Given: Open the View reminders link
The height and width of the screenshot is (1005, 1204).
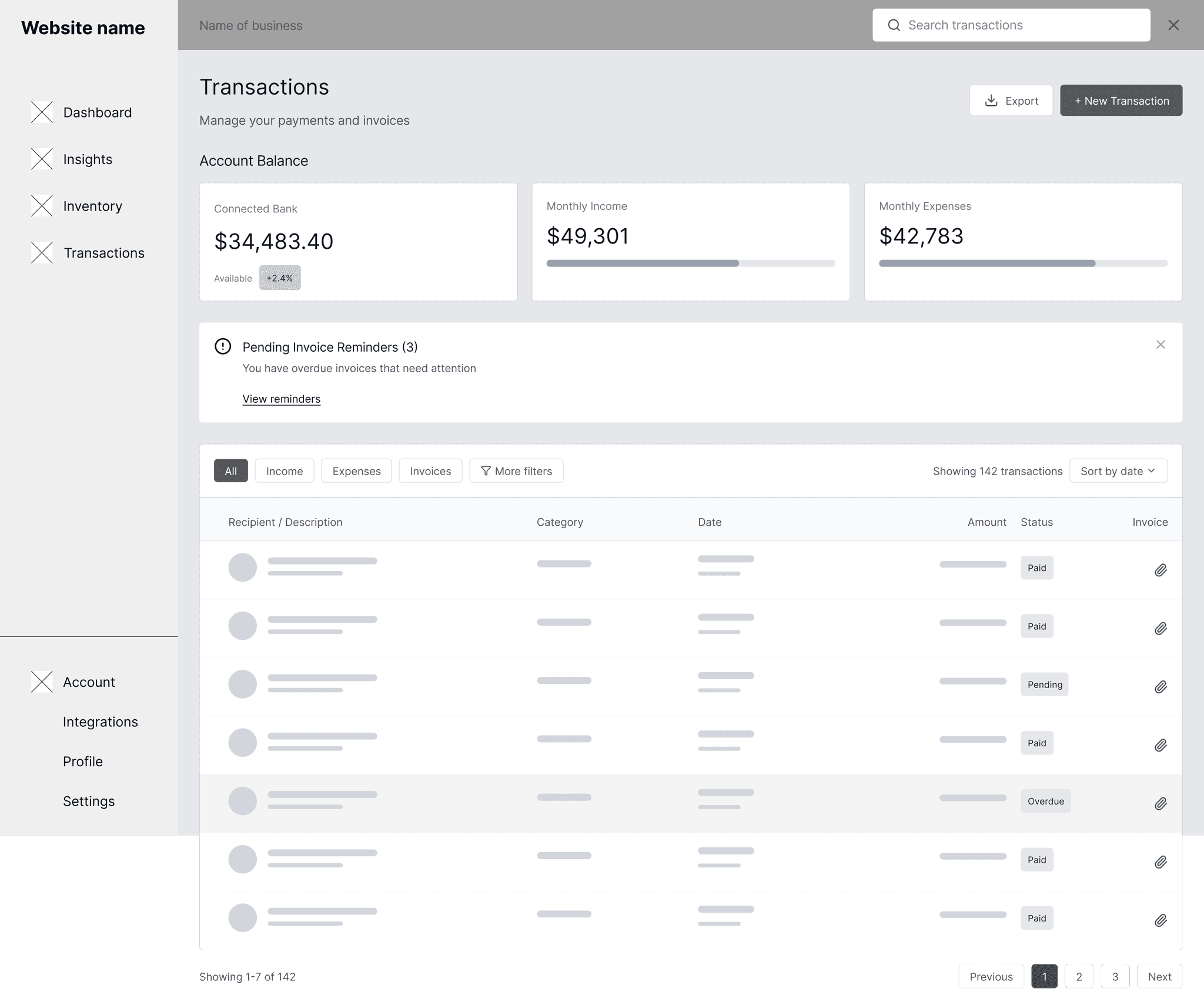Looking at the screenshot, I should pos(282,399).
